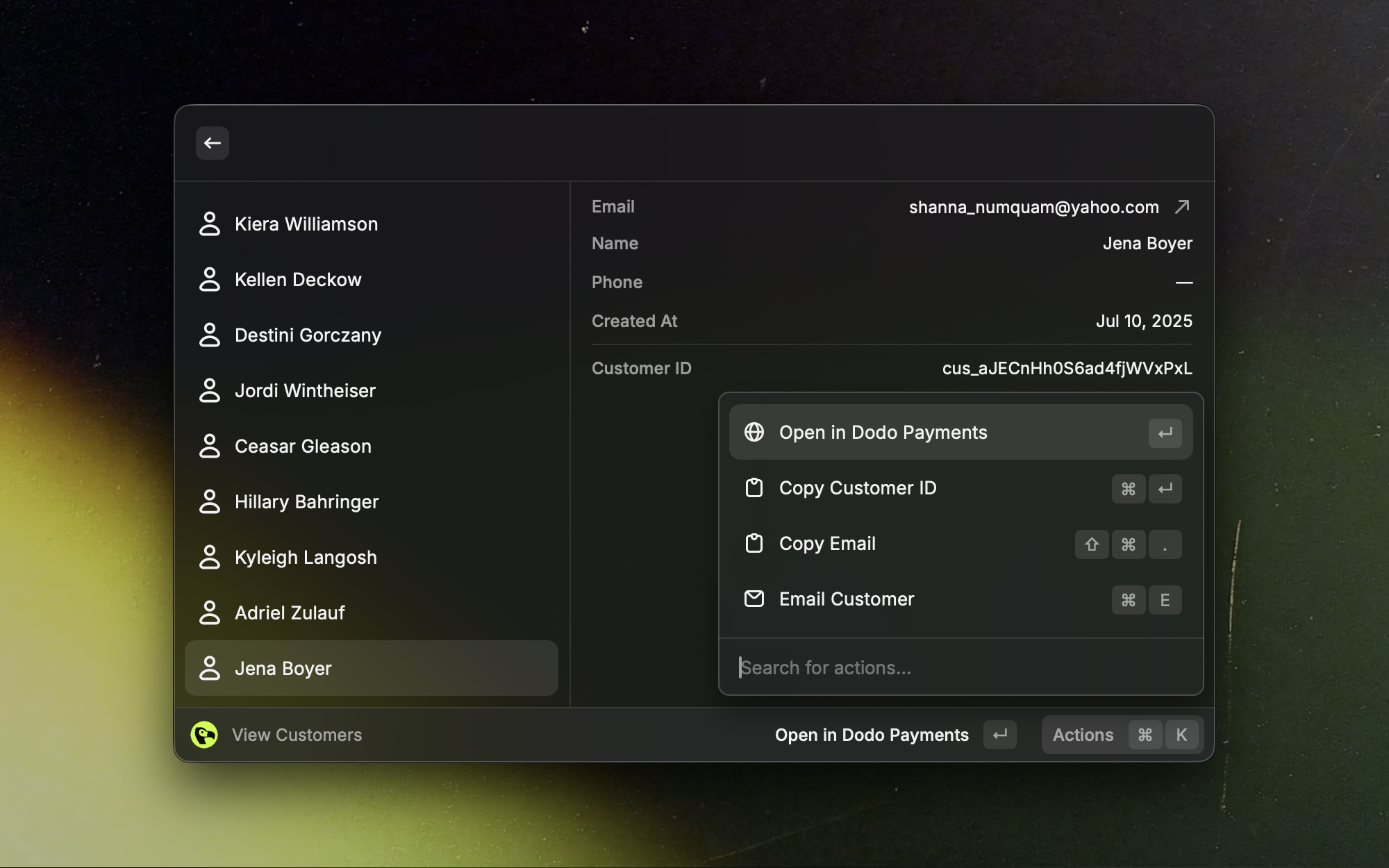Click the email address shanna_numquam@yahoo.com

[1034, 206]
